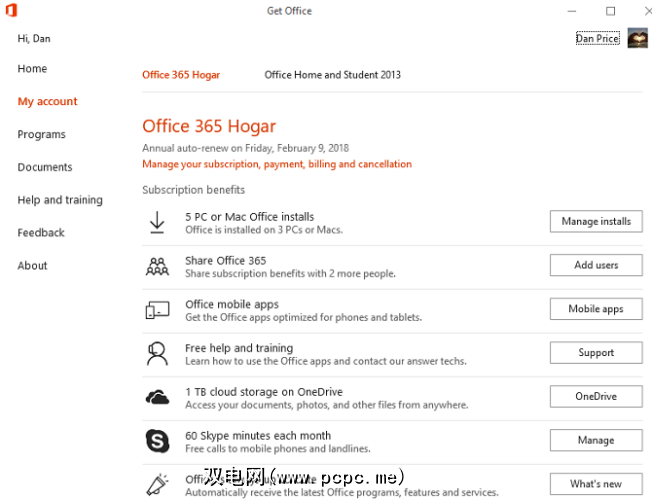Open Dan Price profile picture thumbnail
The width and height of the screenshot is (652, 500).
click(637, 38)
